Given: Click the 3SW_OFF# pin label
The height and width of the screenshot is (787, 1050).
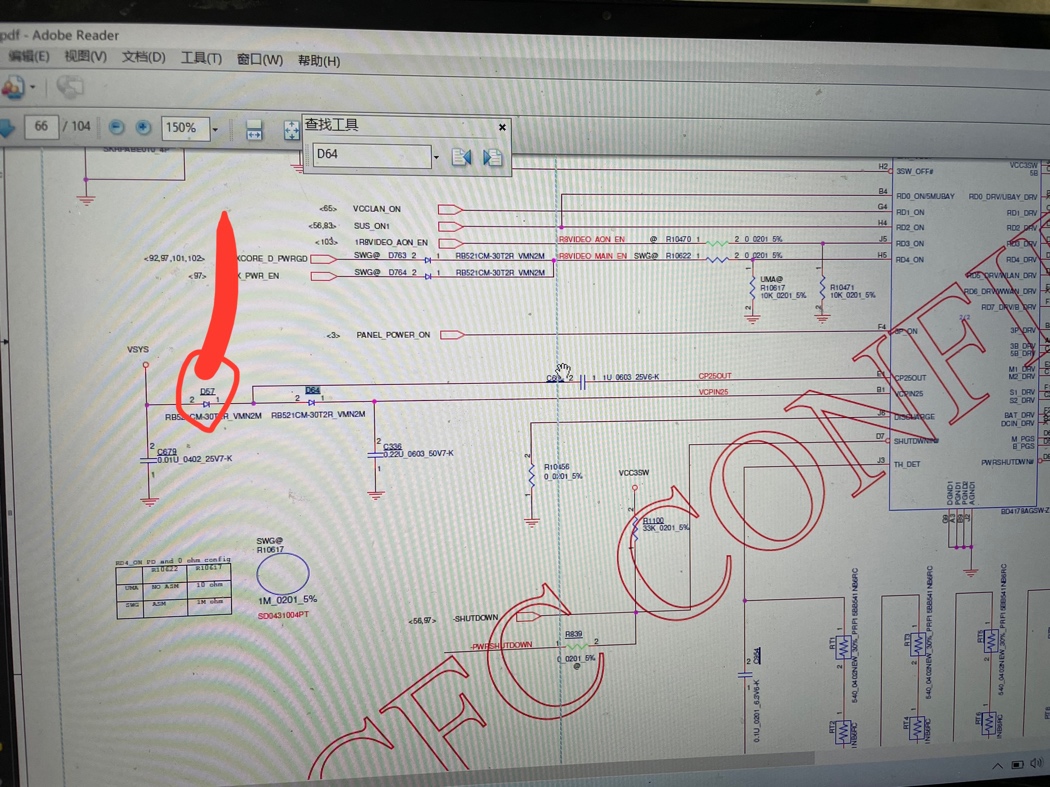Looking at the screenshot, I should pyautogui.click(x=915, y=171).
